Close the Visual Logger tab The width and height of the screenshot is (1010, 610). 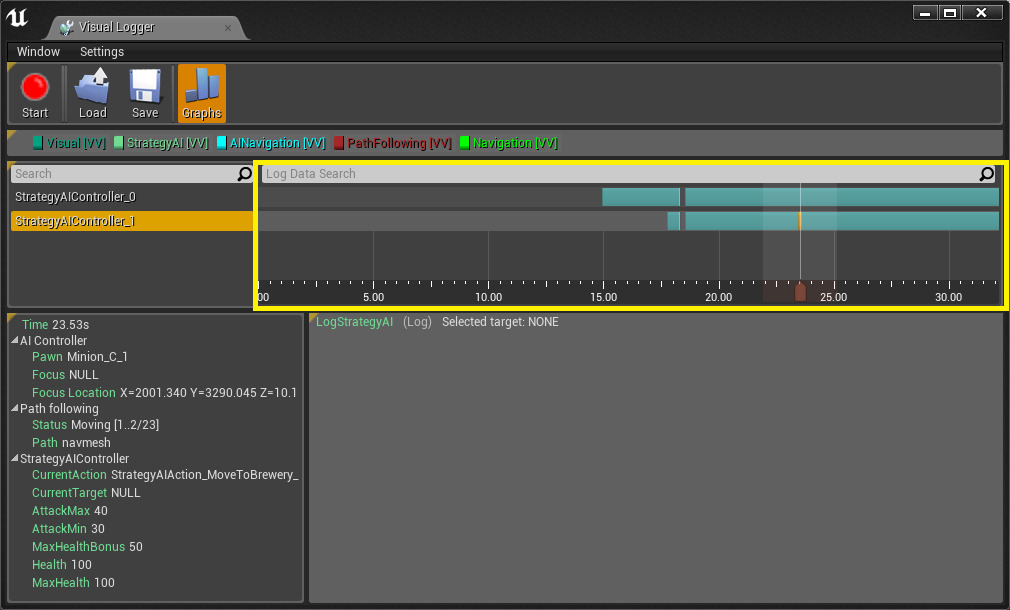click(x=227, y=28)
